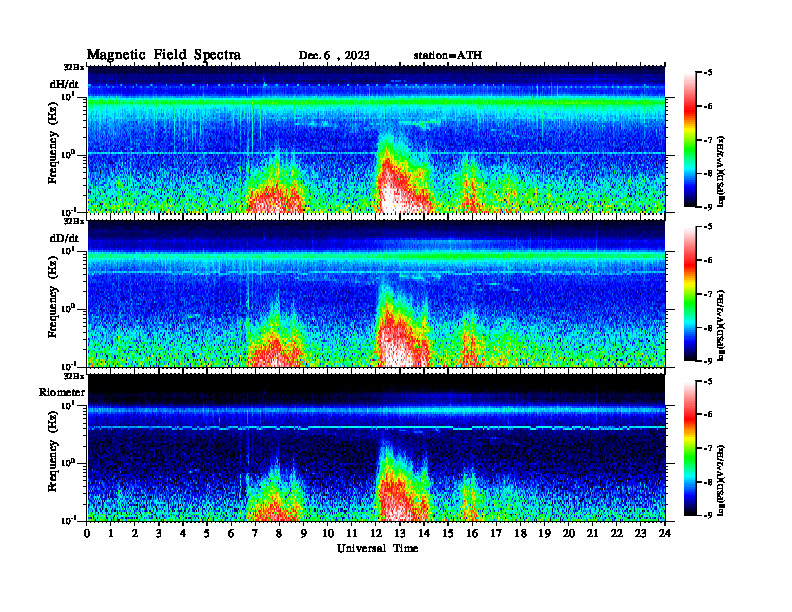Click the "11" tick on Universal Time axis

coord(352,533)
